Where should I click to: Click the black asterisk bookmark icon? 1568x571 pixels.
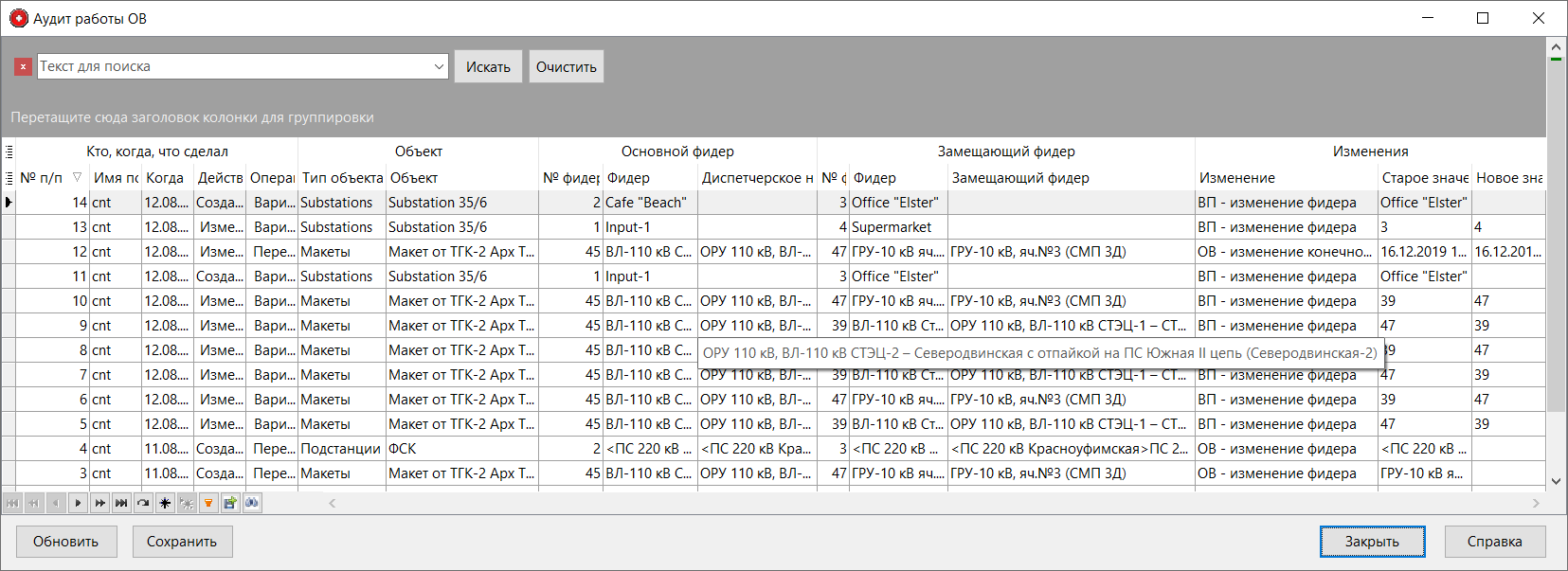(165, 503)
